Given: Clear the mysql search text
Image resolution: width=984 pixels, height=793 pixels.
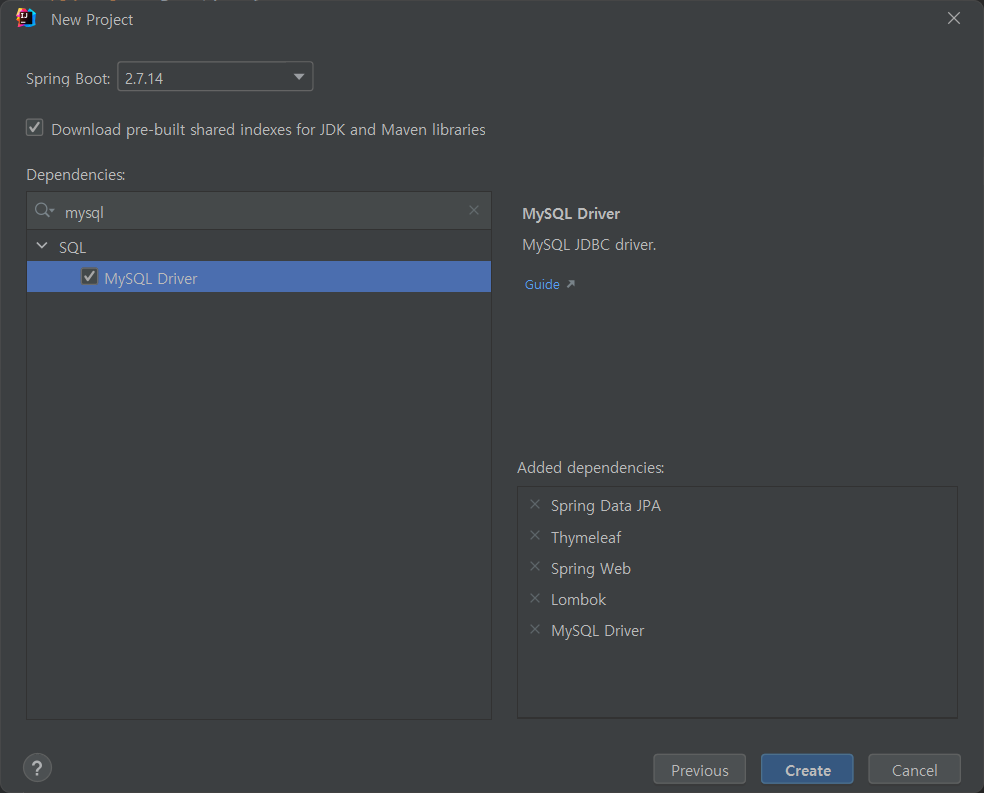Looking at the screenshot, I should tap(474, 210).
